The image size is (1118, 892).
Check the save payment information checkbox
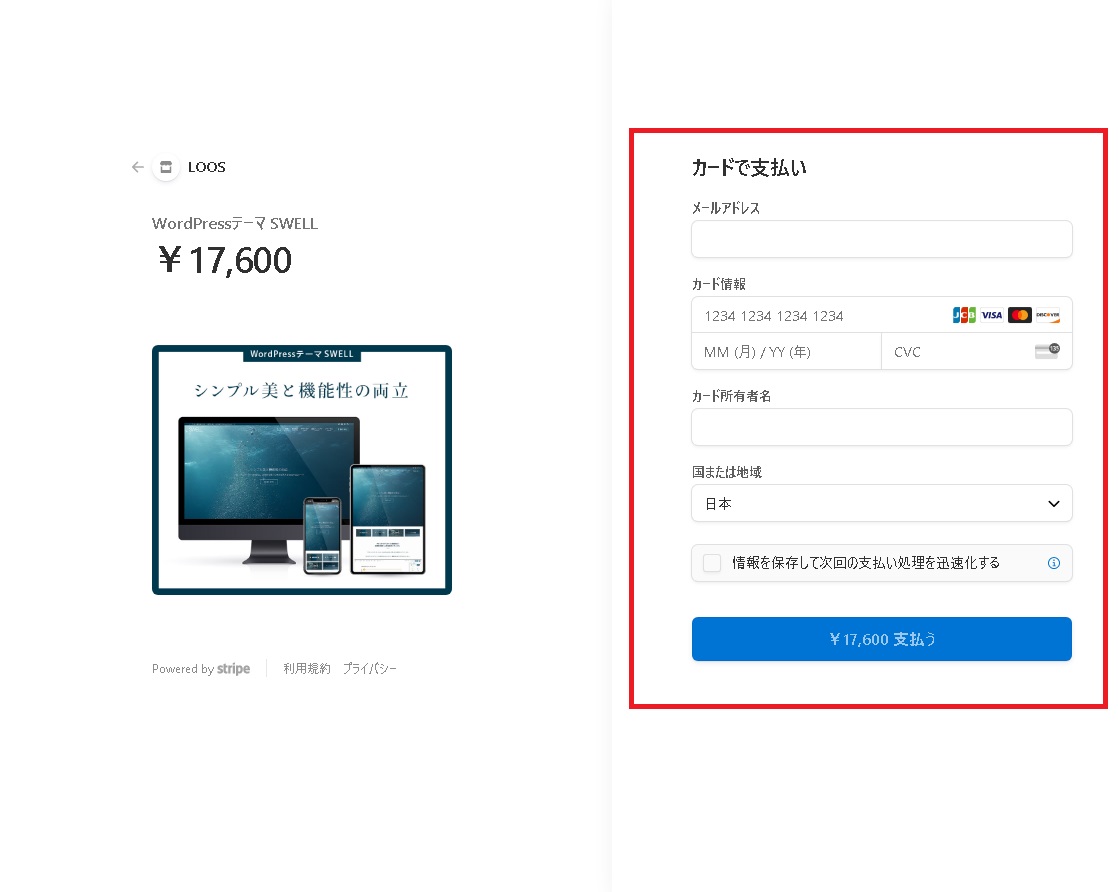pos(712,563)
